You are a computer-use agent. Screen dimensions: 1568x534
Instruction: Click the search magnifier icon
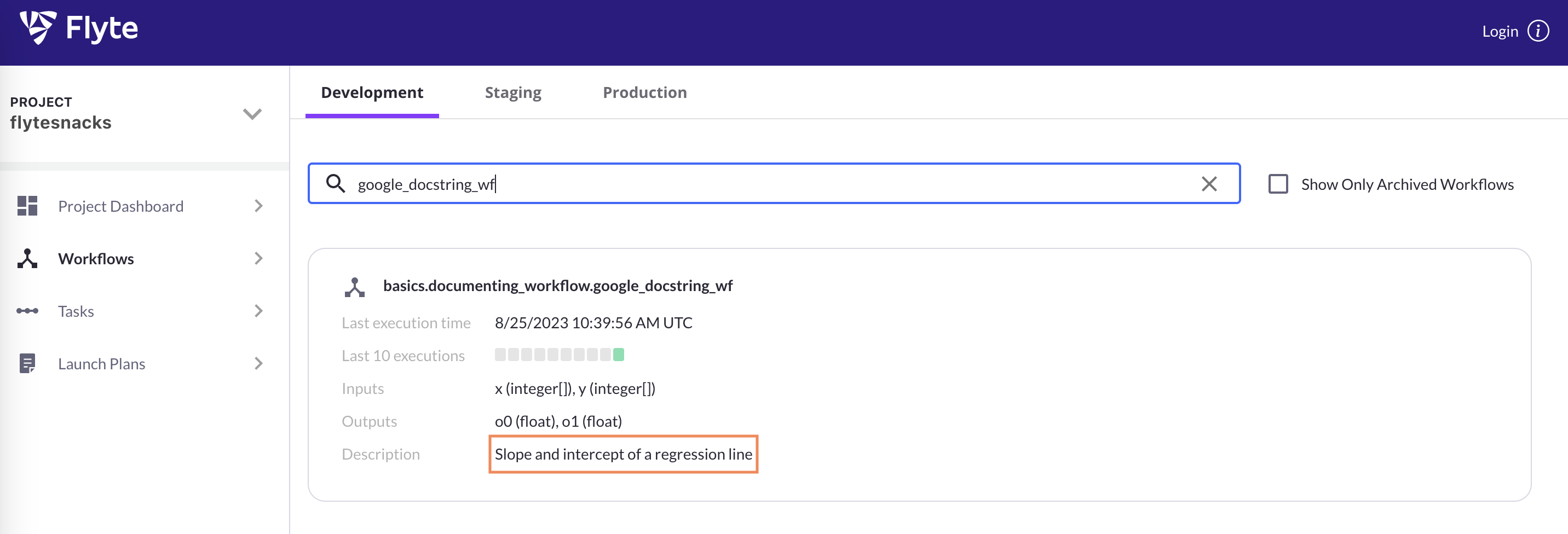click(x=336, y=183)
